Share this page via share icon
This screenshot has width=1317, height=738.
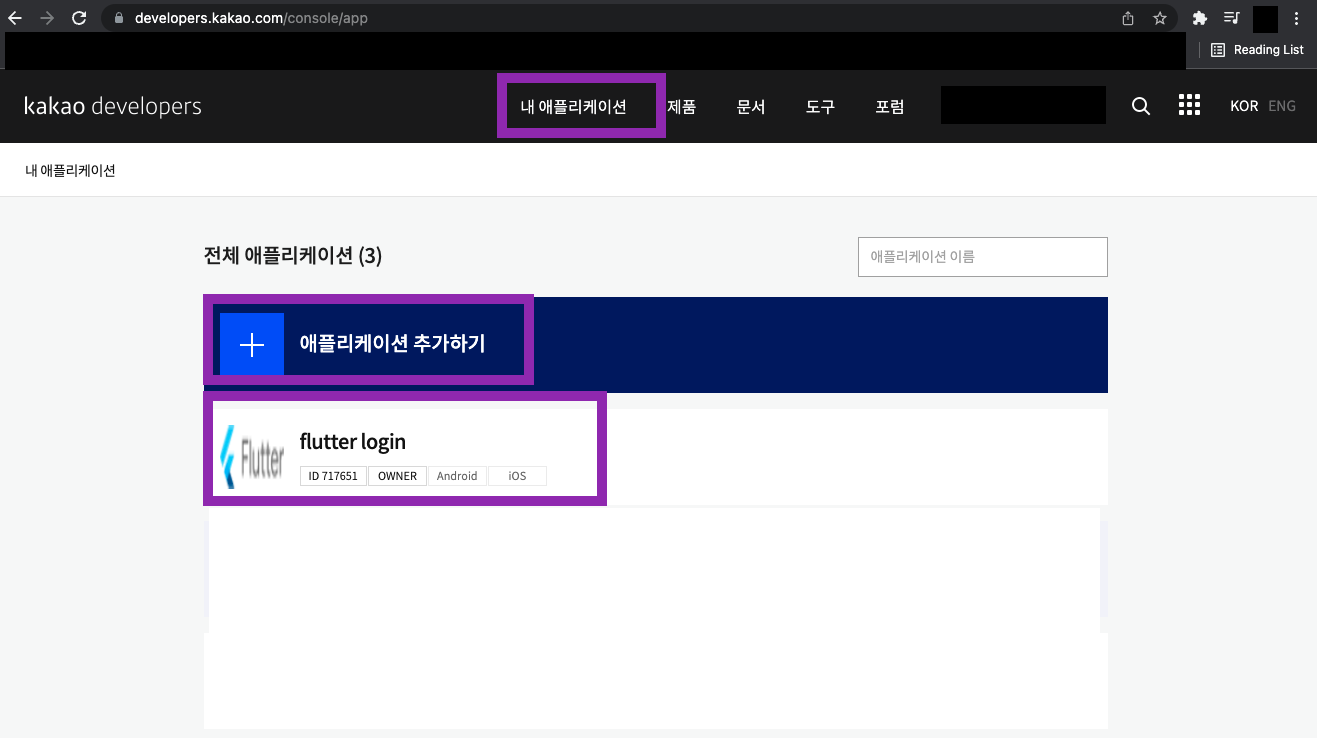click(1128, 18)
